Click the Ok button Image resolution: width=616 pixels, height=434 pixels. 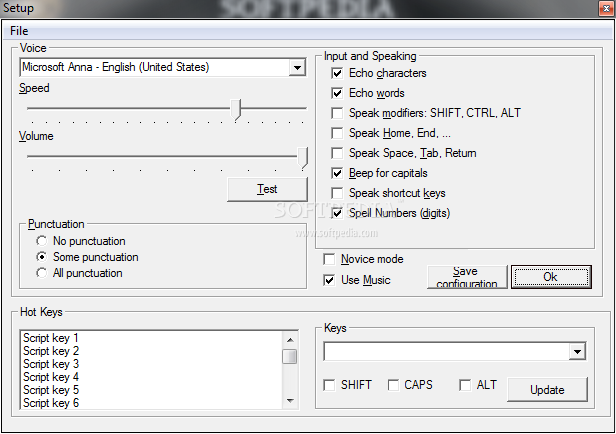(x=551, y=277)
